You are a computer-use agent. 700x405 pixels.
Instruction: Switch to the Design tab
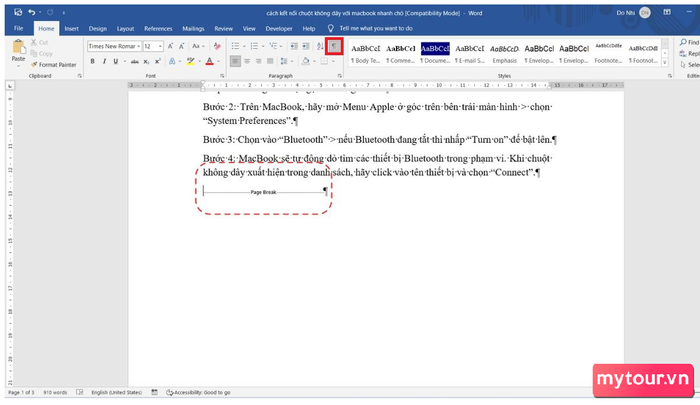(x=97, y=28)
